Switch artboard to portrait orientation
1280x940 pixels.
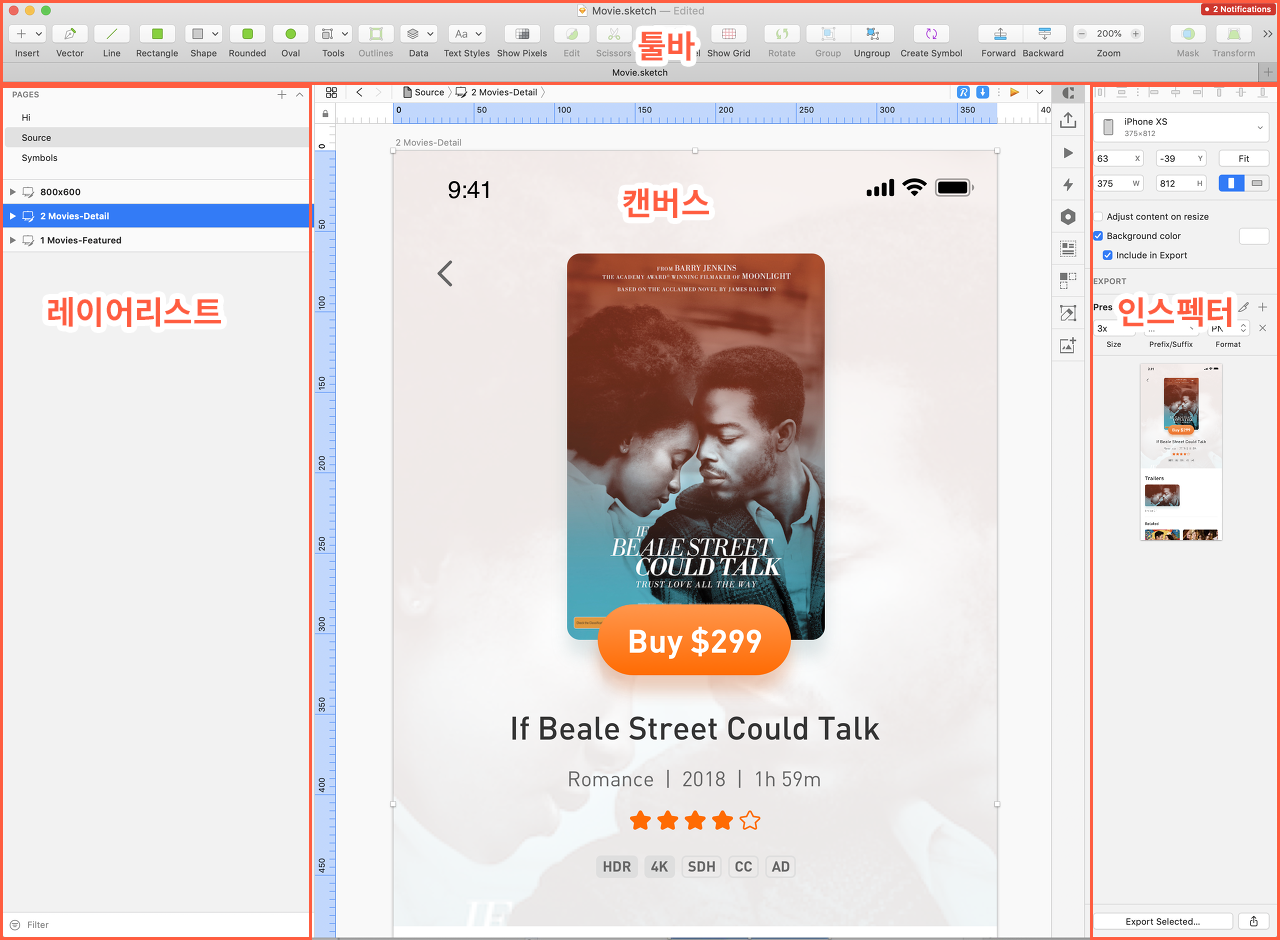pyautogui.click(x=1232, y=183)
